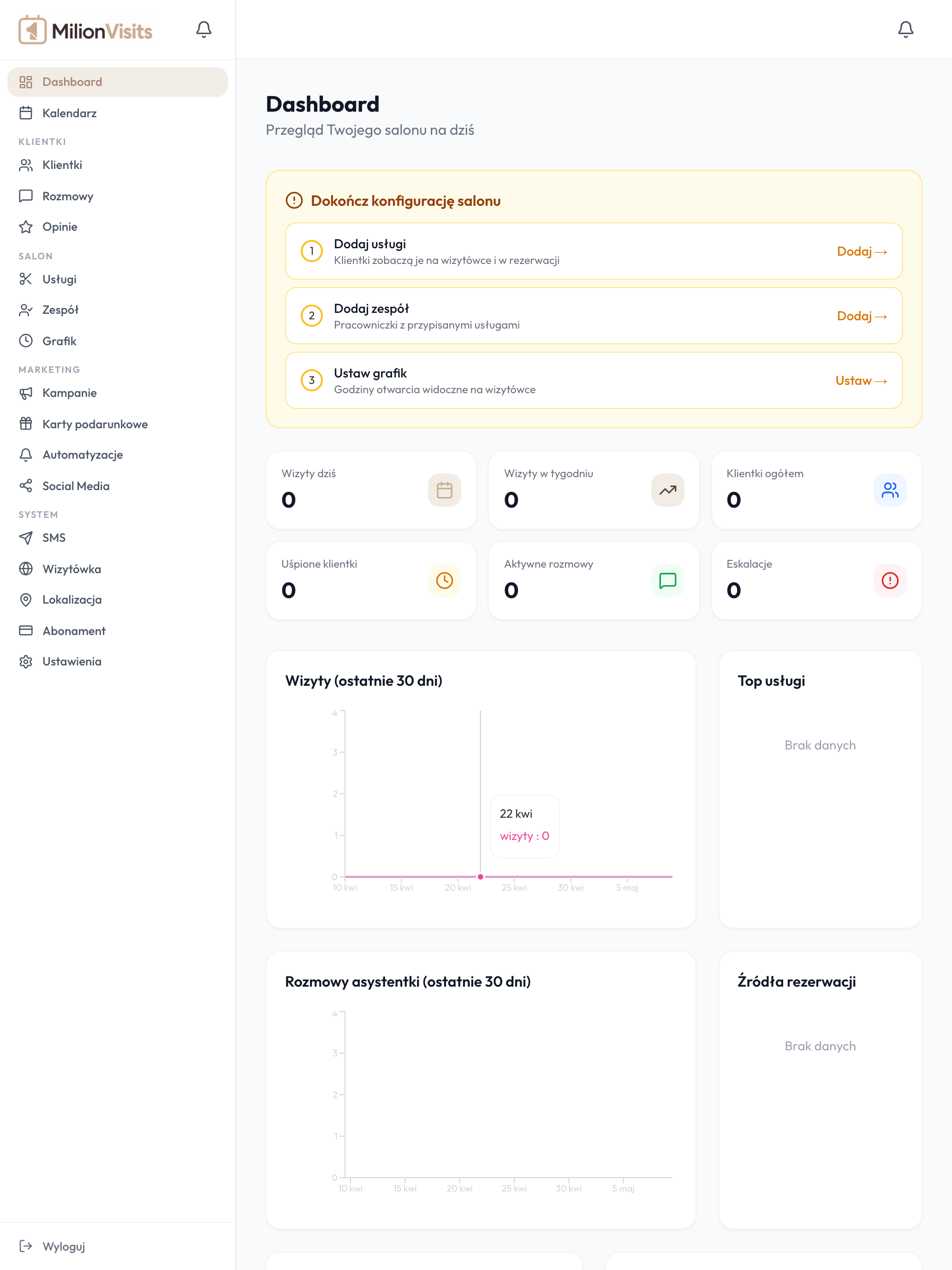Click the Grafik clock icon
Viewport: 952px width, 1270px height.
(x=26, y=341)
